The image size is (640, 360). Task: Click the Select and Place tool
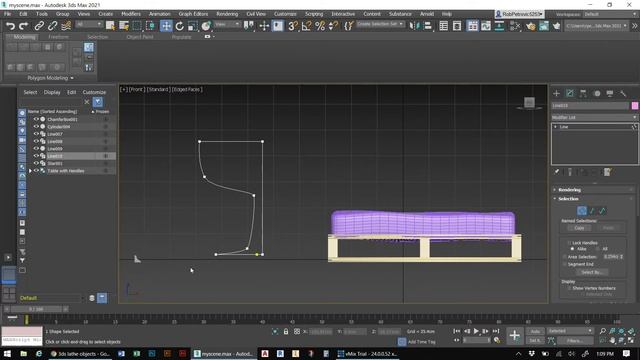(x=206, y=26)
